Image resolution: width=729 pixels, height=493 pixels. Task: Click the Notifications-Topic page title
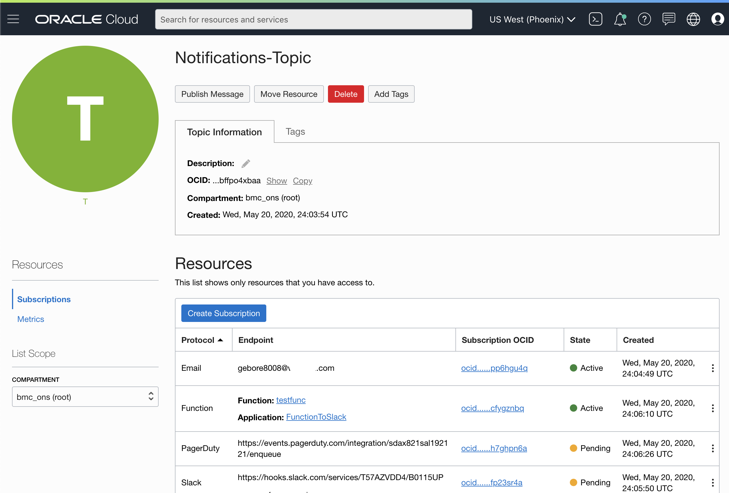click(x=243, y=58)
